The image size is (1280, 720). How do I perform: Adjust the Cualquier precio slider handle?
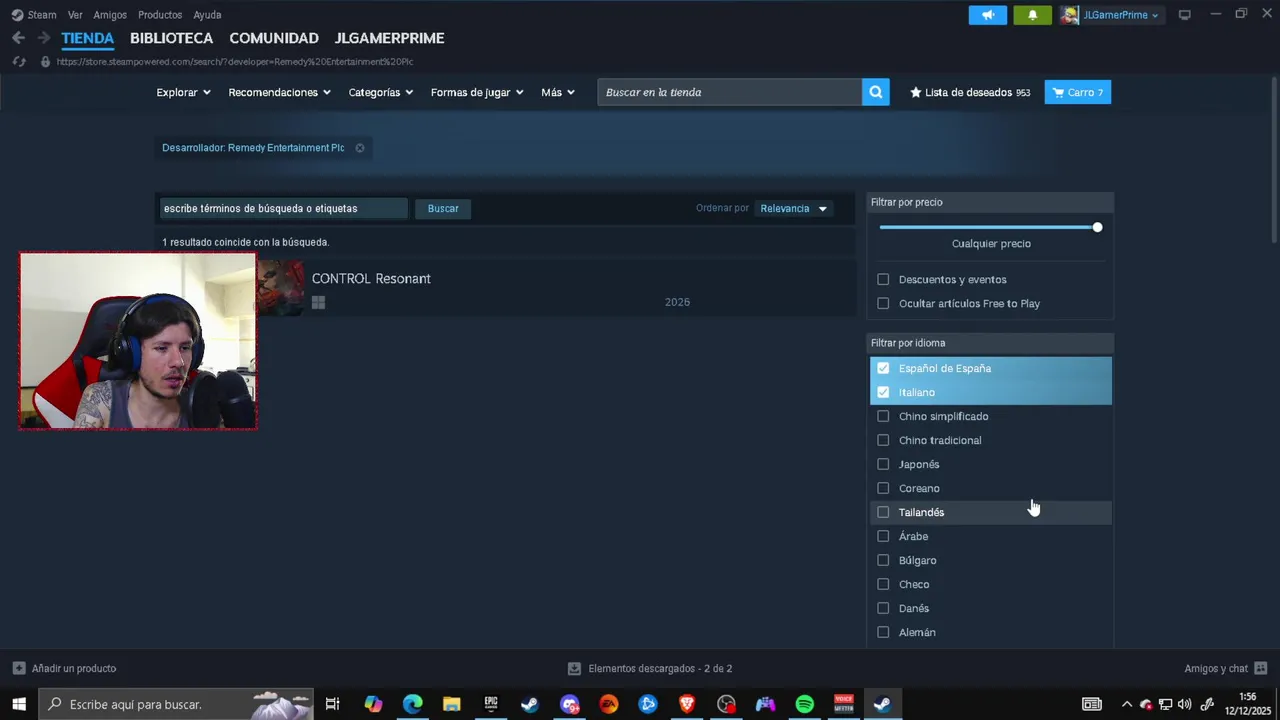1097,227
